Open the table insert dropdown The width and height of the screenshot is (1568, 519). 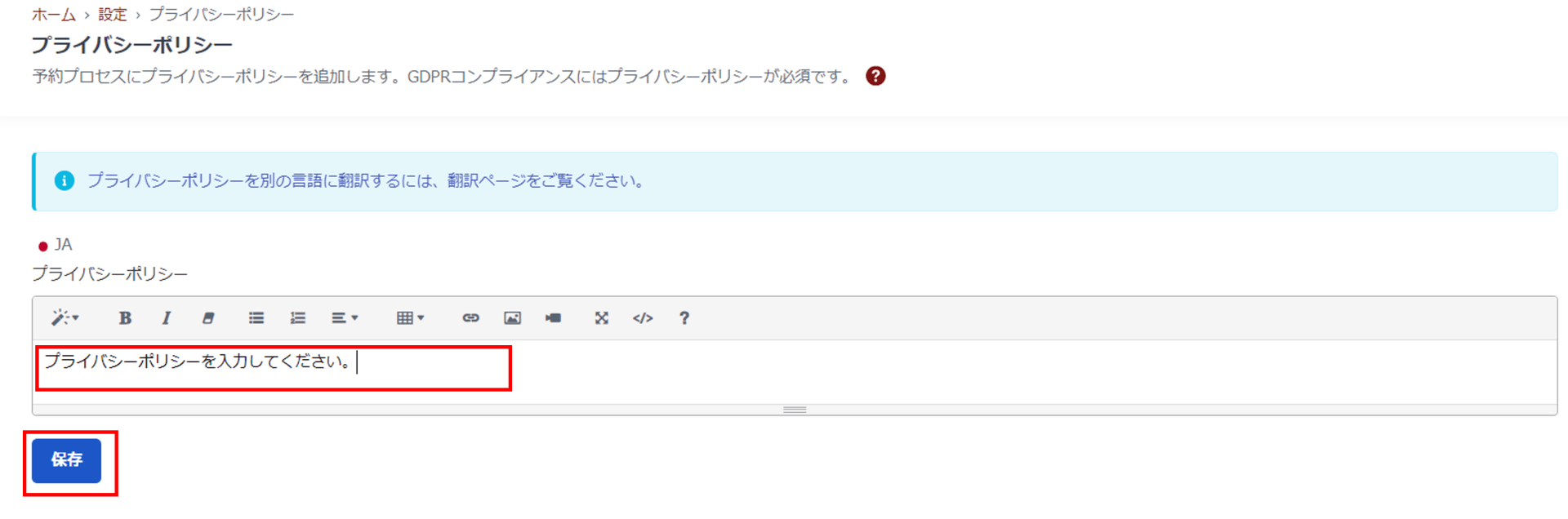click(x=410, y=318)
